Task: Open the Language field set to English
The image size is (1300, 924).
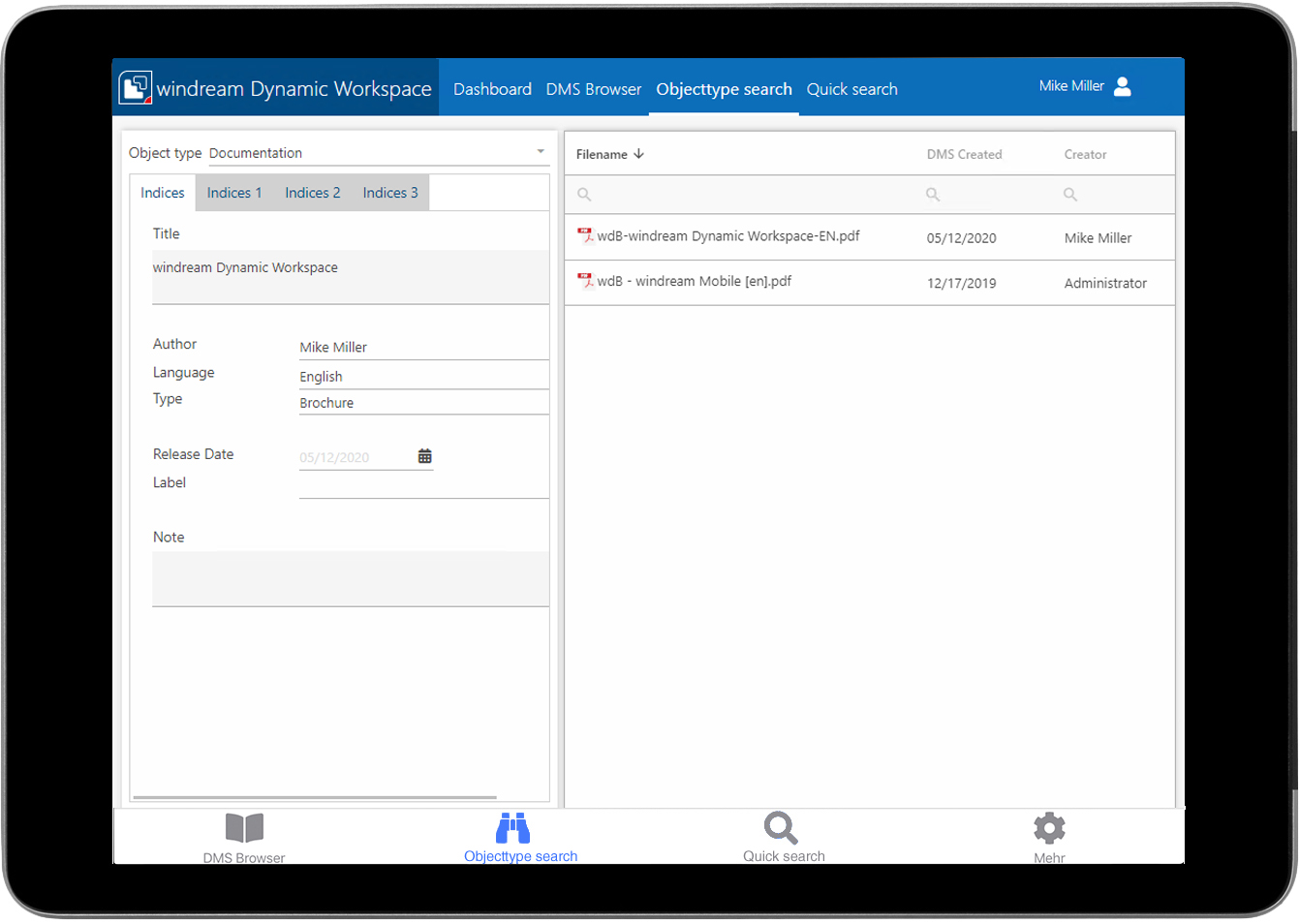Action: 423,376
